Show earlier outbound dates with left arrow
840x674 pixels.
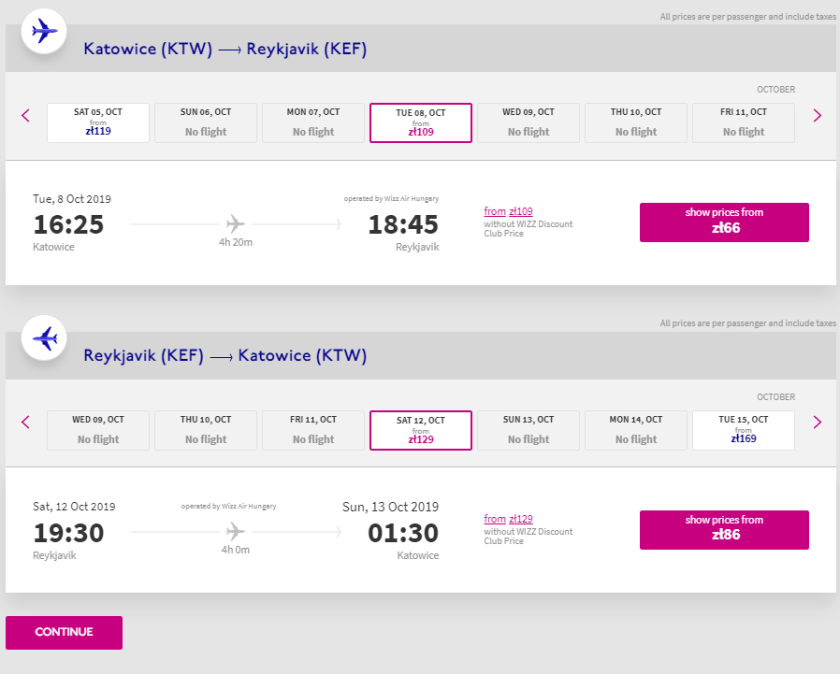coord(26,116)
